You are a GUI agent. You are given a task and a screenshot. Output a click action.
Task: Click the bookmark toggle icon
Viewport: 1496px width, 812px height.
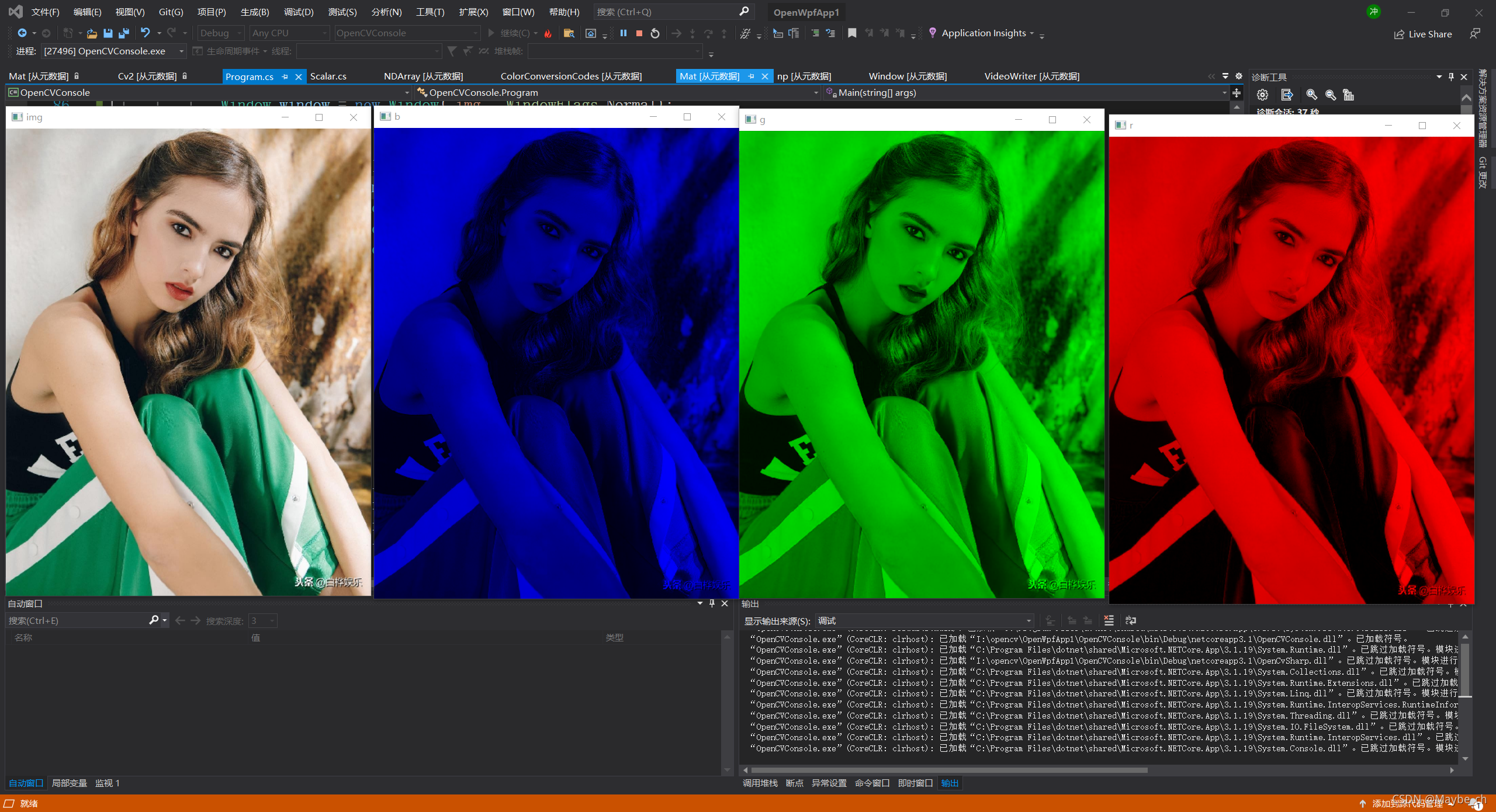click(852, 33)
